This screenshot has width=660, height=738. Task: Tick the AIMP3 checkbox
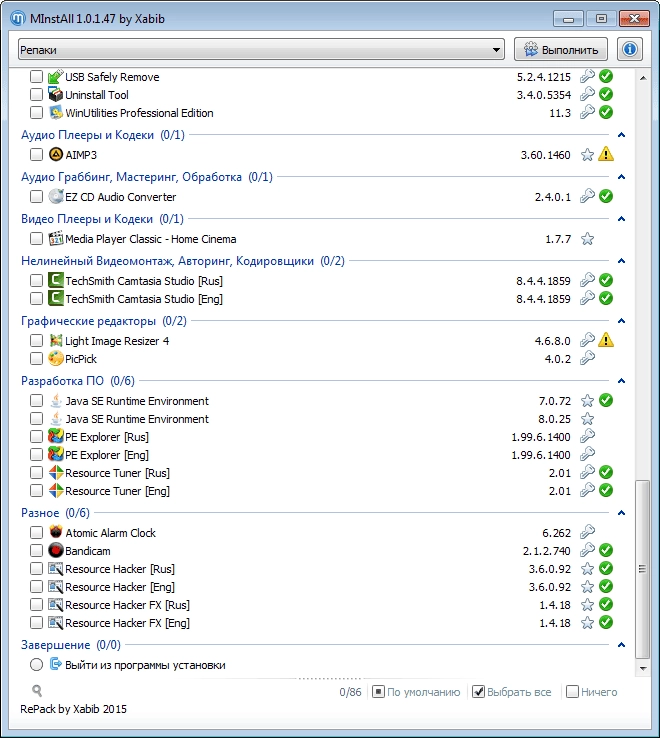[x=36, y=154]
